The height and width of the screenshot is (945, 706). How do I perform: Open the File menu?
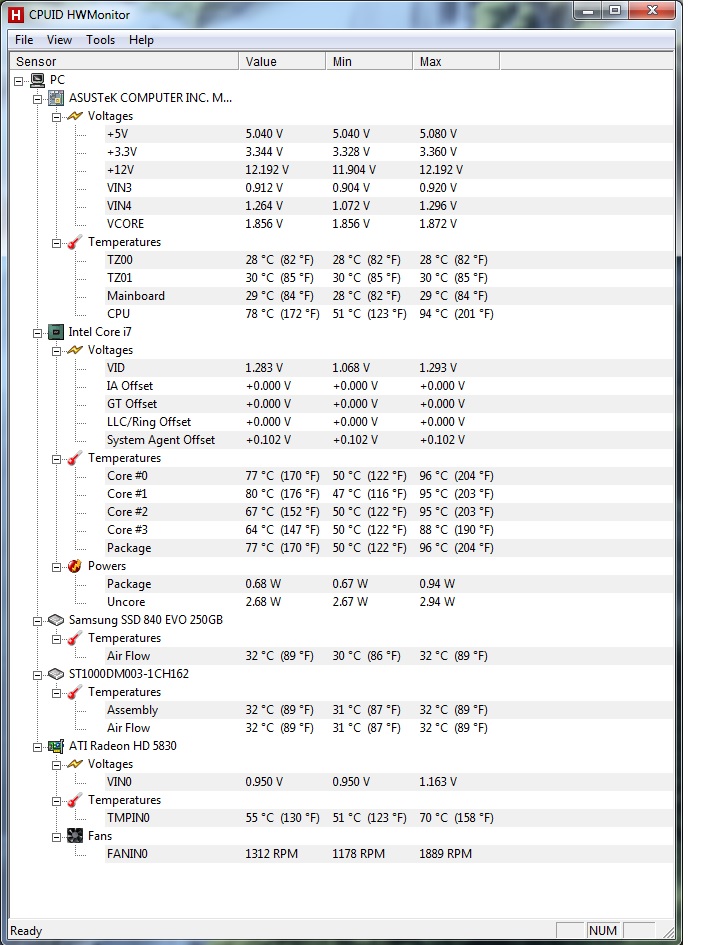tap(24, 40)
